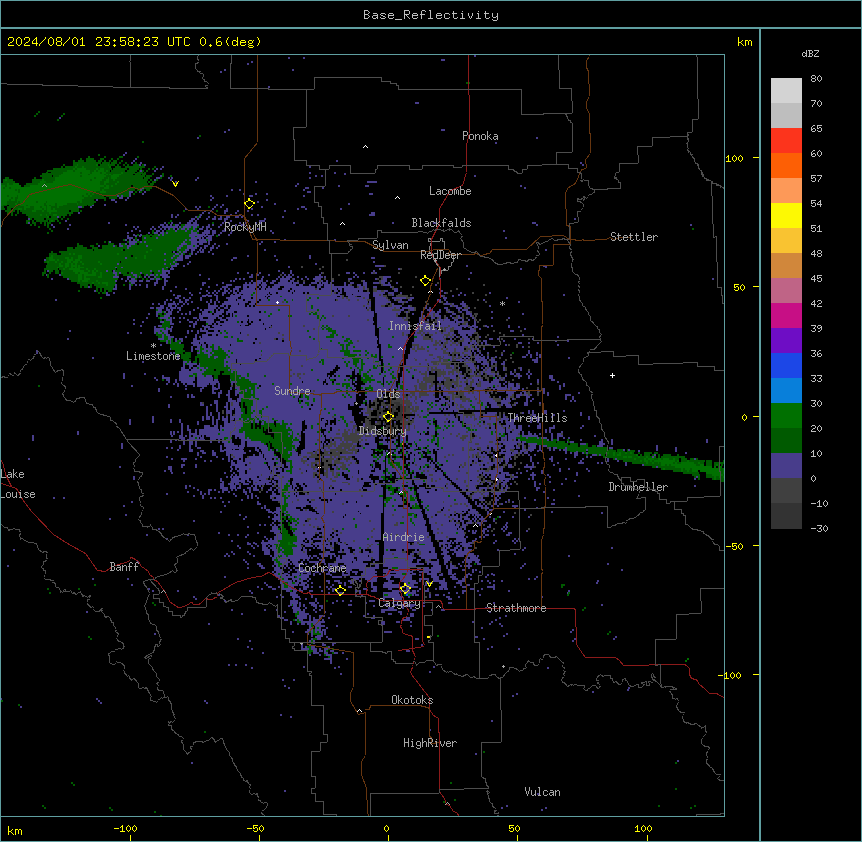Click the RockyMH label
Image resolution: width=862 pixels, height=842 pixels.
245,227
